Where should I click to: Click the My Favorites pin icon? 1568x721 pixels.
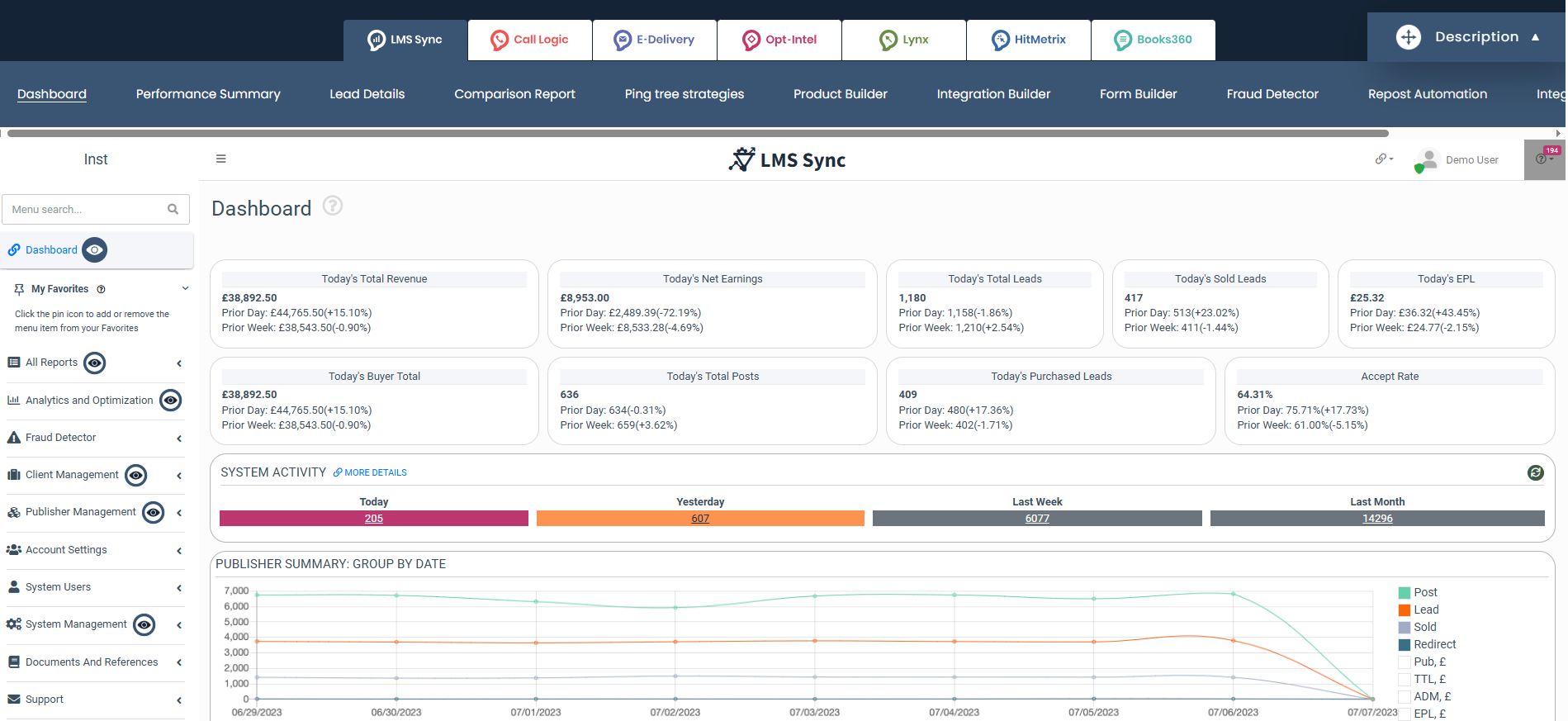19,289
